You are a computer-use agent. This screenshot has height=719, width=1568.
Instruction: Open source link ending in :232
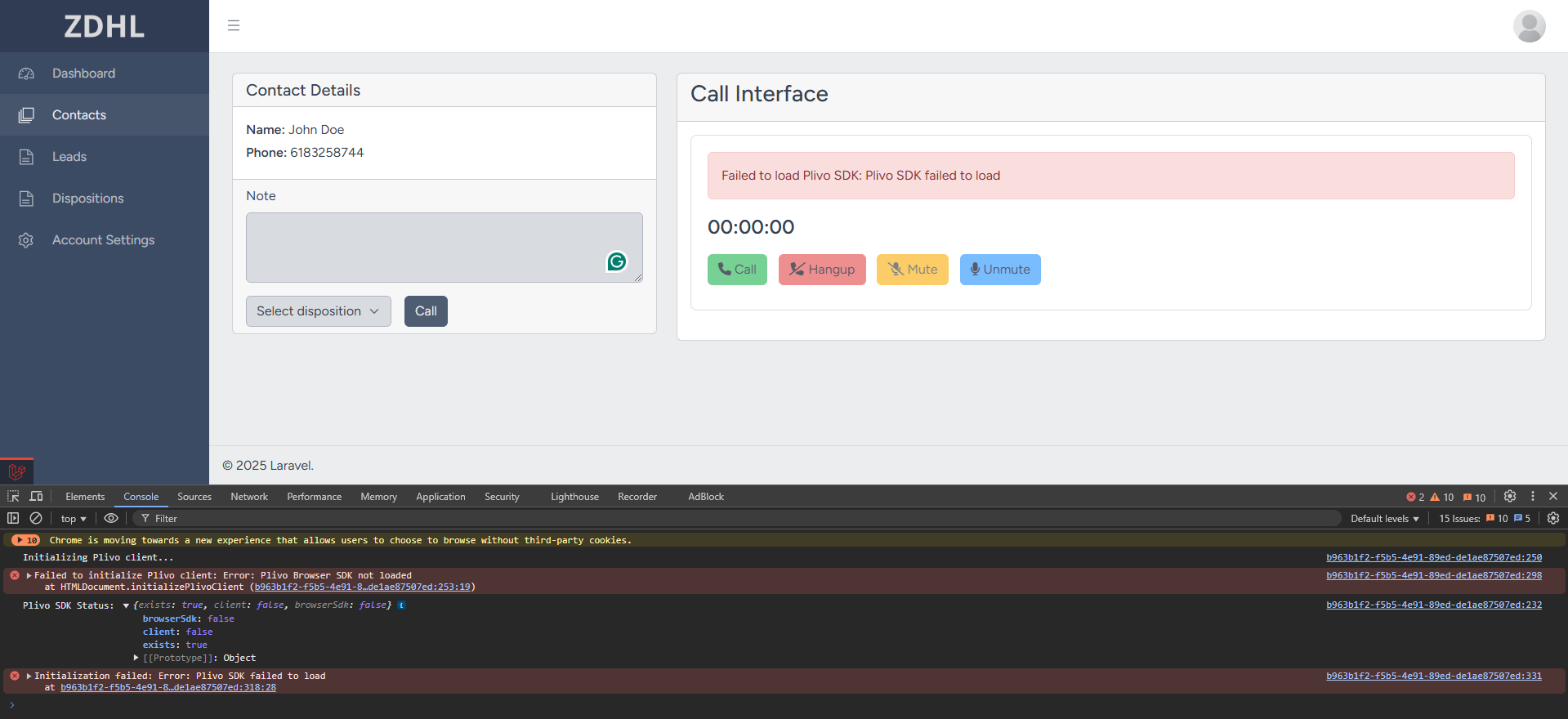(x=1434, y=605)
